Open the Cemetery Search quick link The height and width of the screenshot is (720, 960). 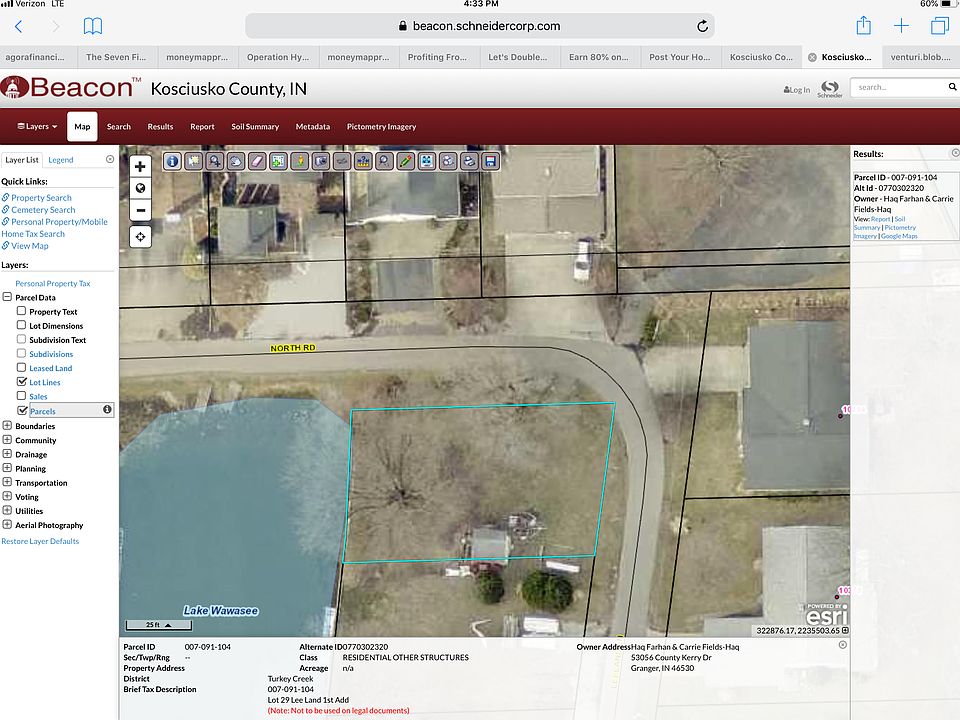click(x=43, y=209)
